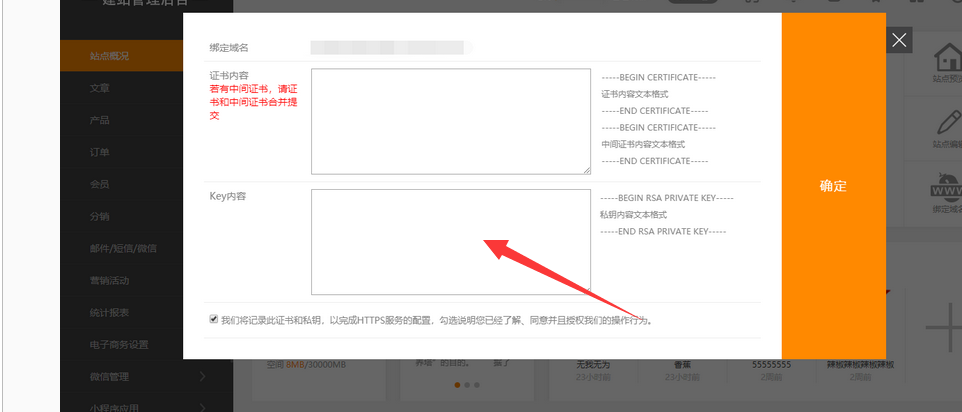Expand the 小程序应用 submenu arrow
Screen dimensions: 962x412
click(x=203, y=407)
